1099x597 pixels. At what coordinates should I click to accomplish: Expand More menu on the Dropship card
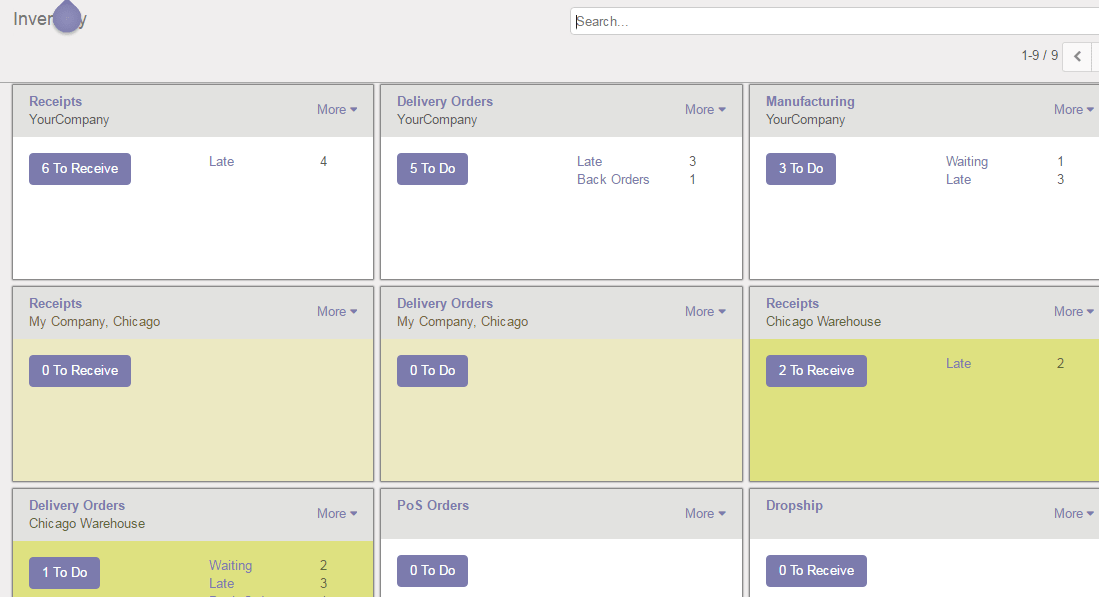tap(1074, 513)
